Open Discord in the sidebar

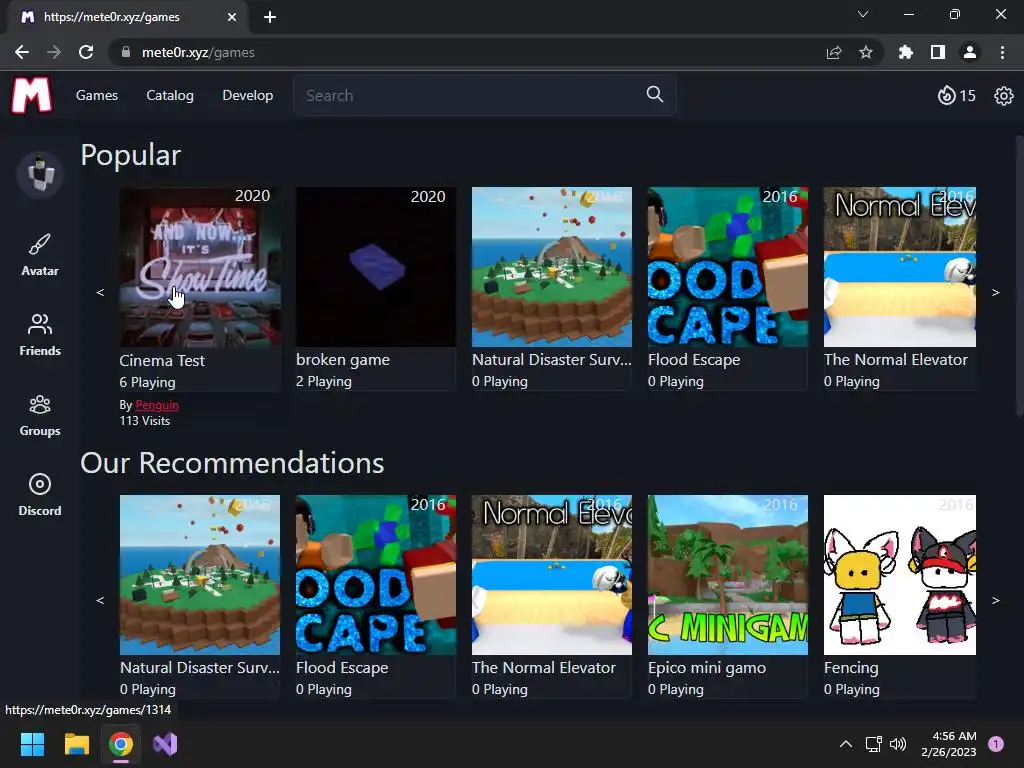tap(40, 495)
